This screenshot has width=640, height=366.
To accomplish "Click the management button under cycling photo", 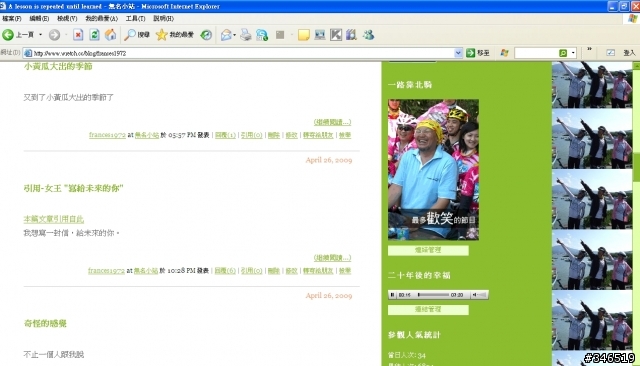I will pos(428,250).
